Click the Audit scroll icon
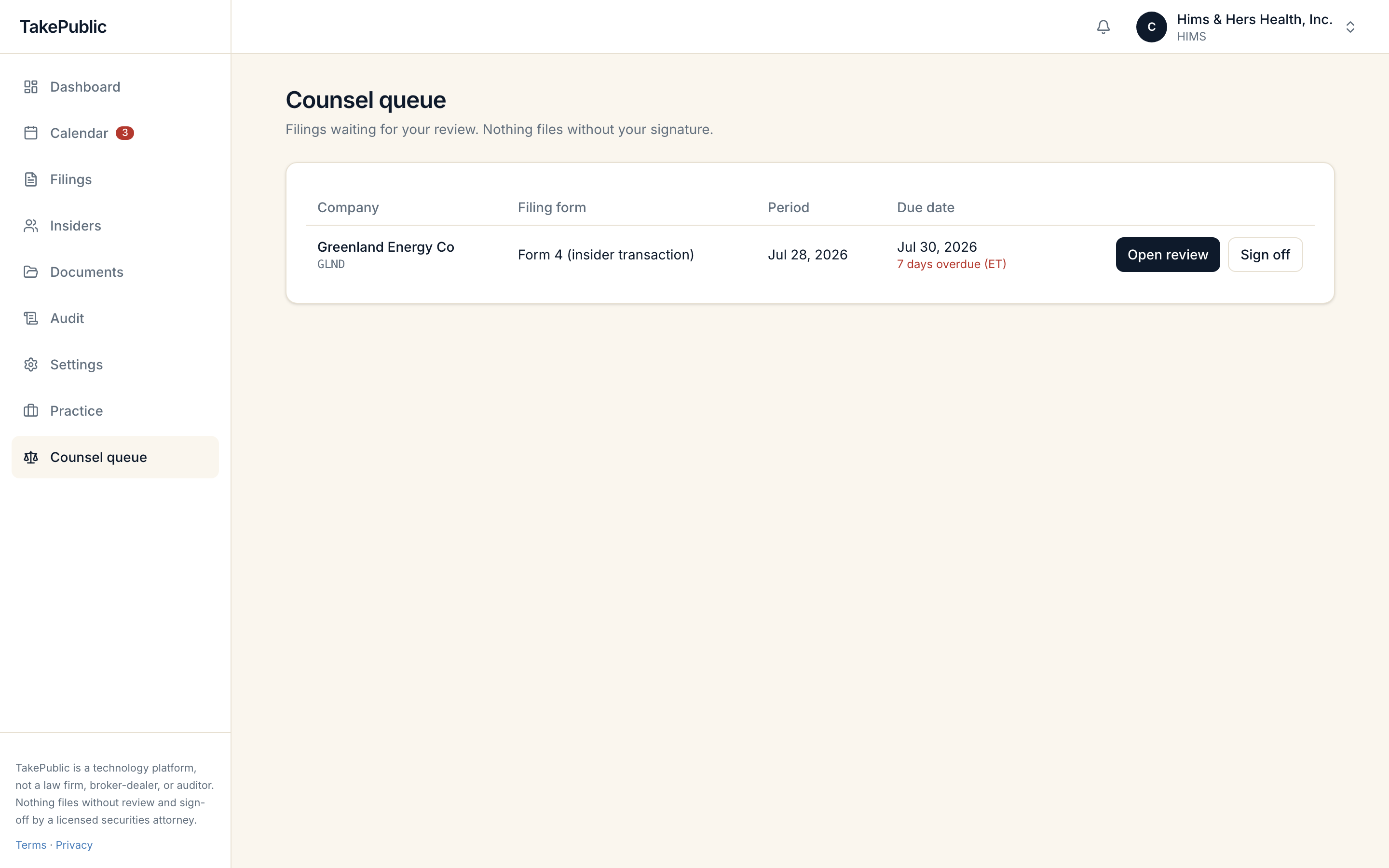This screenshot has width=1389, height=868. click(31, 318)
